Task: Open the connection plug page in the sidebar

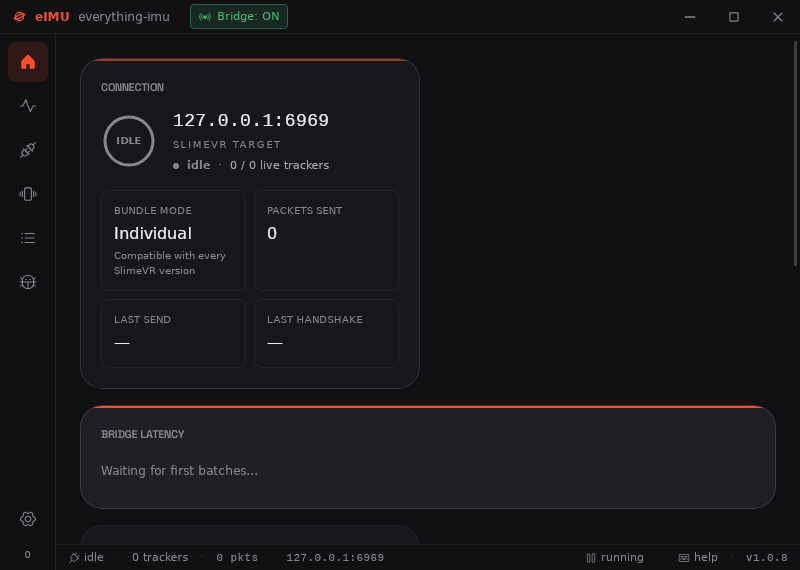Action: click(x=28, y=150)
